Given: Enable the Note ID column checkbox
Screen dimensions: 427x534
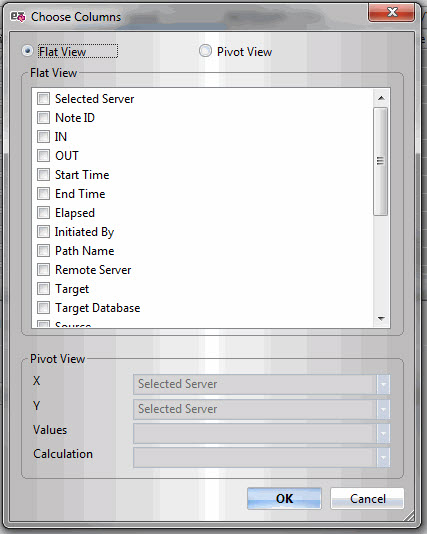Looking at the screenshot, I should (43, 117).
